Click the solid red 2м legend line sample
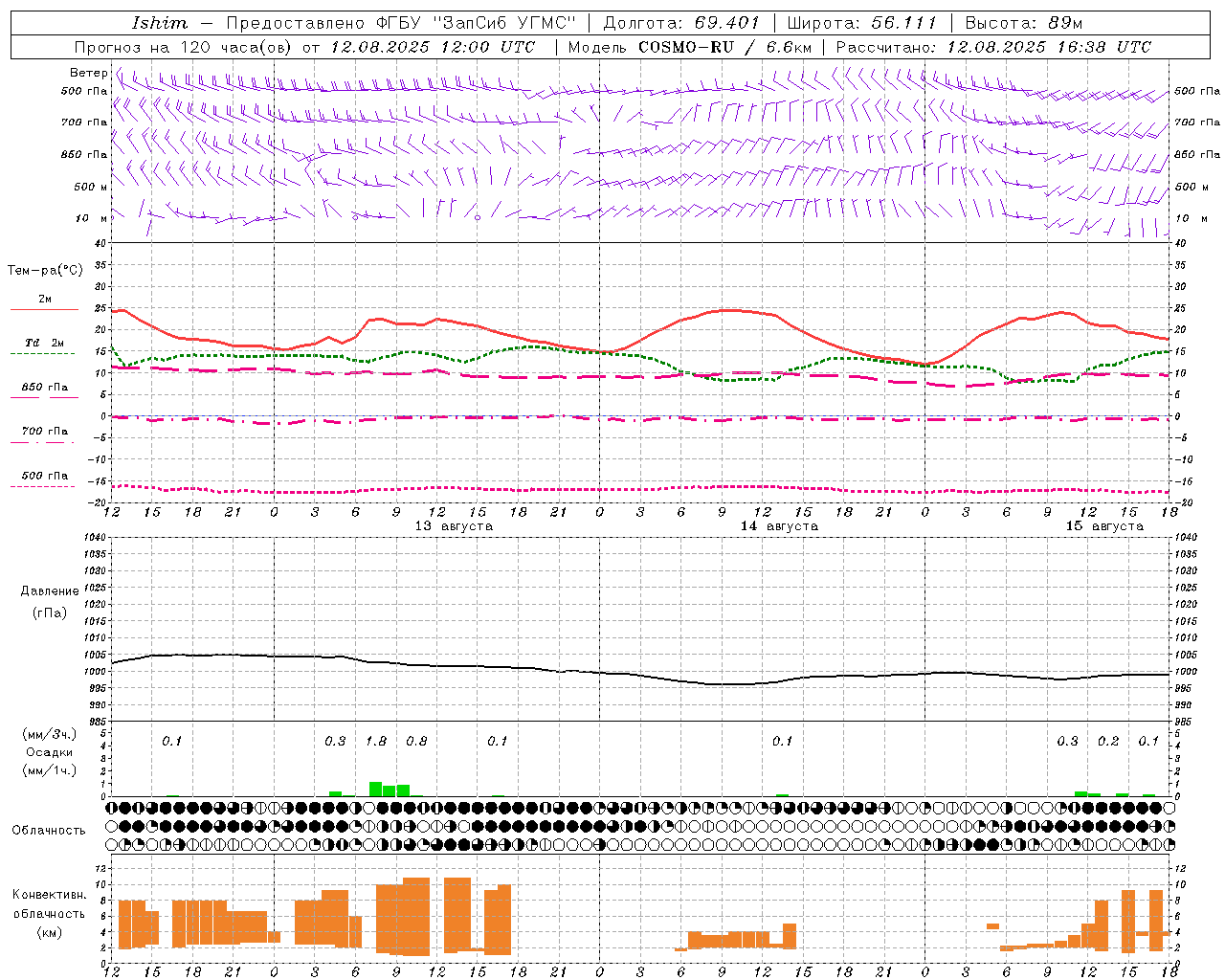The height and width of the screenshot is (980, 1225). pos(44,309)
